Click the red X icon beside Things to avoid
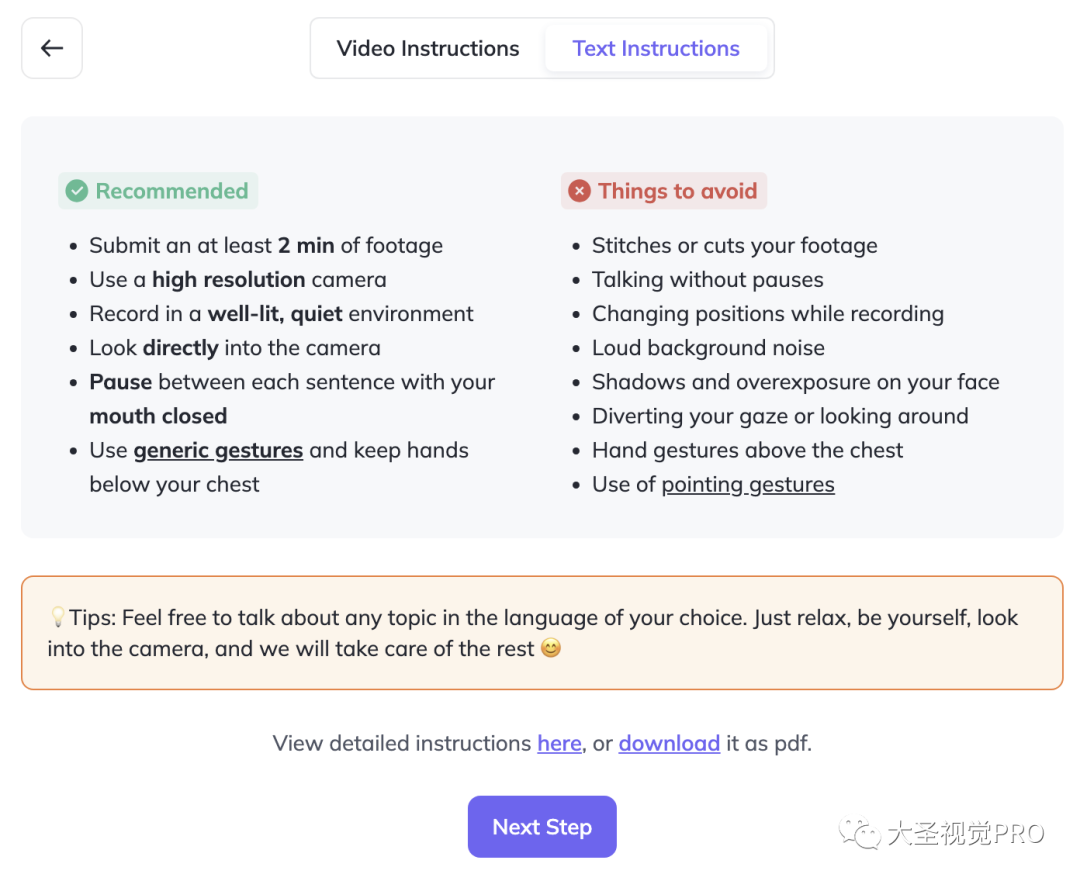The width and height of the screenshot is (1080, 881). click(x=580, y=190)
